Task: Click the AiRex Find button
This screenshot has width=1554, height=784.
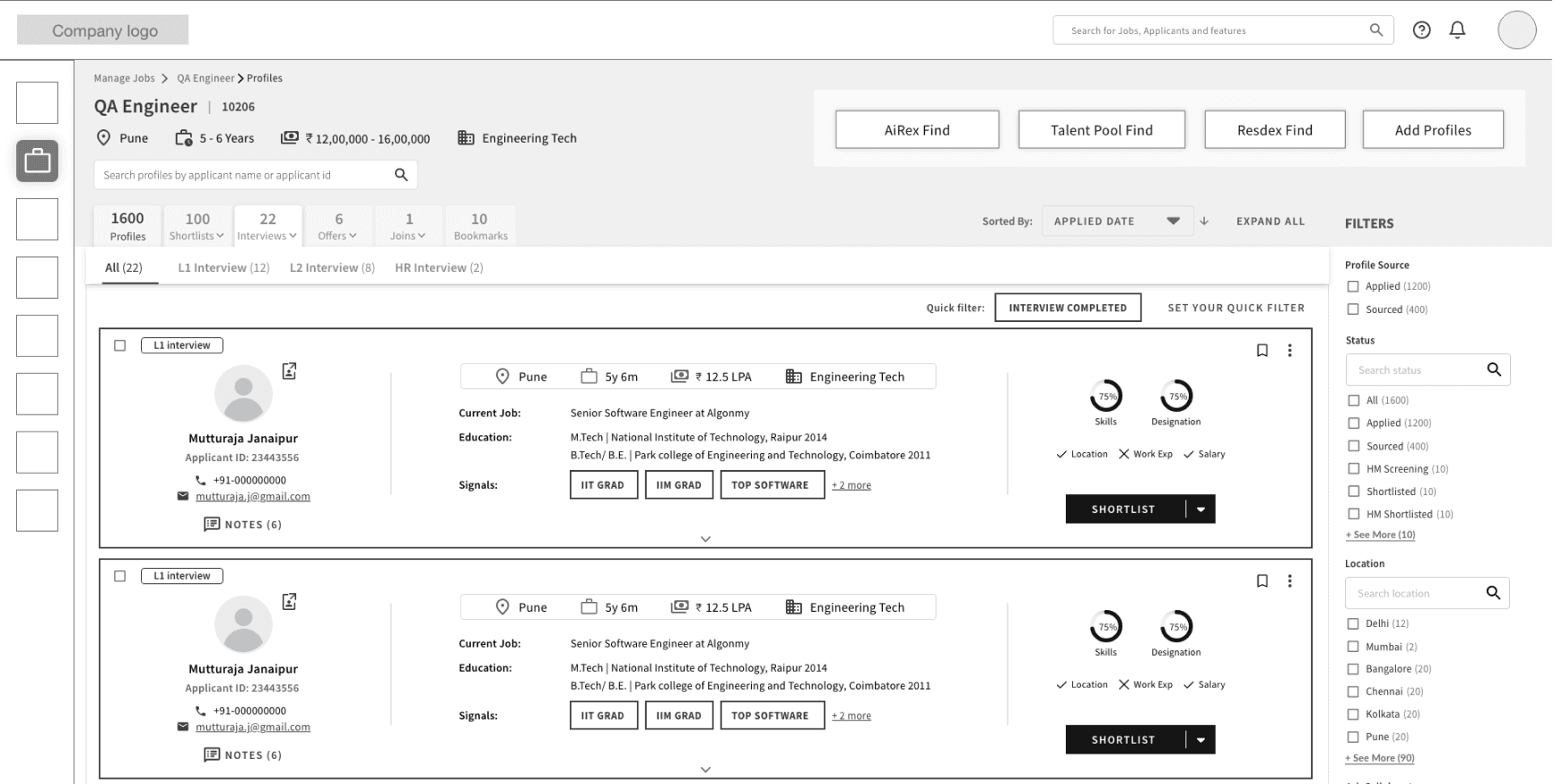Action: pyautogui.click(x=917, y=130)
